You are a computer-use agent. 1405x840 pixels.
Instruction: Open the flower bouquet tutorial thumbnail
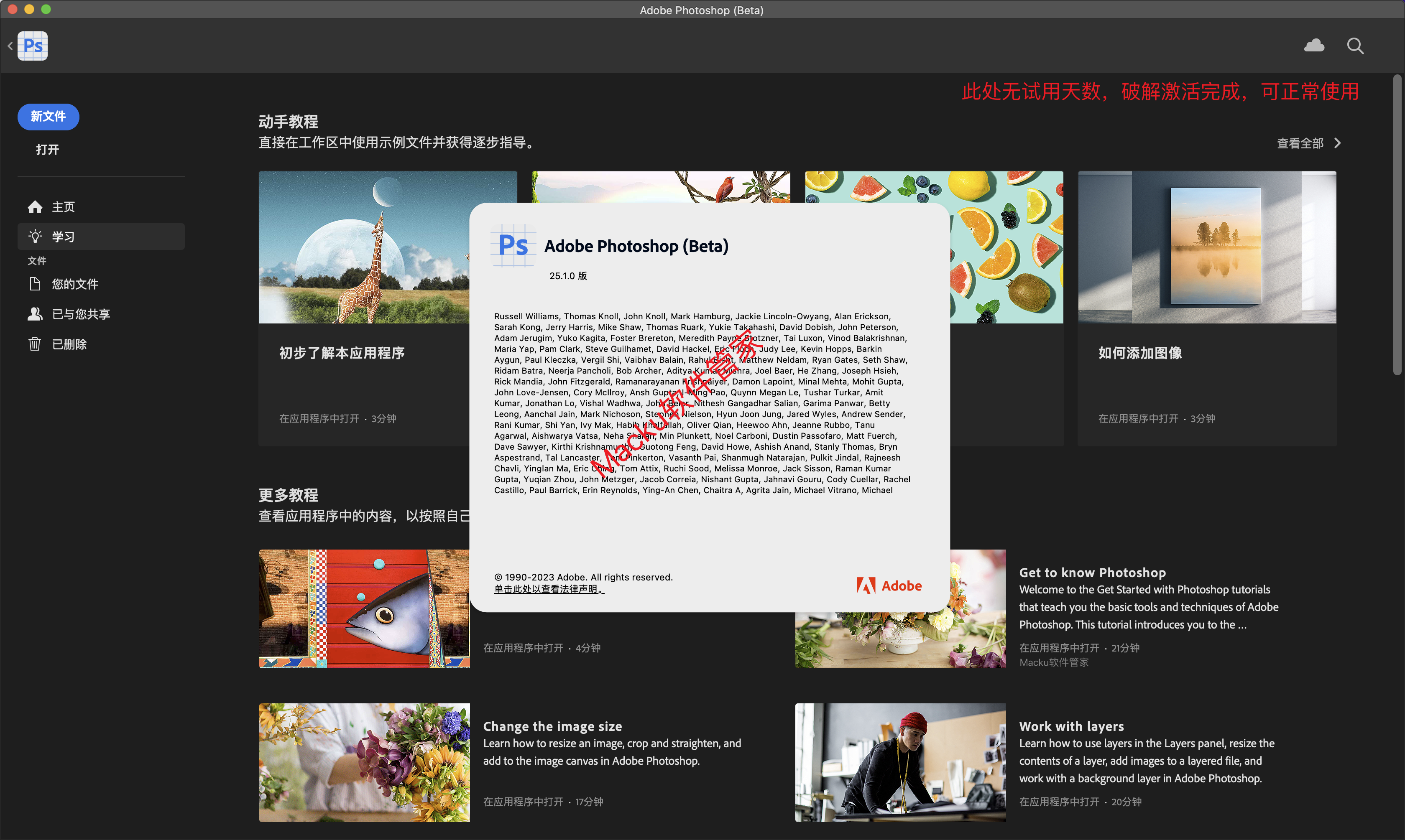pos(364,762)
